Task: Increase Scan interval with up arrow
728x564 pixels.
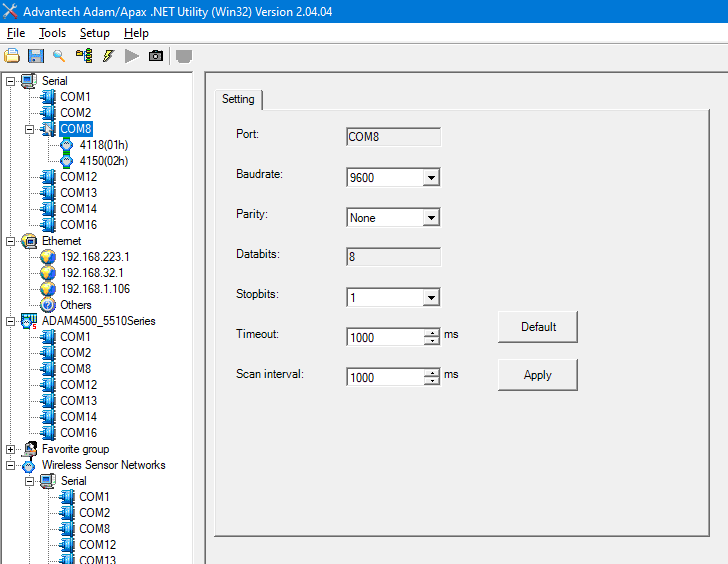Action: [x=432, y=373]
